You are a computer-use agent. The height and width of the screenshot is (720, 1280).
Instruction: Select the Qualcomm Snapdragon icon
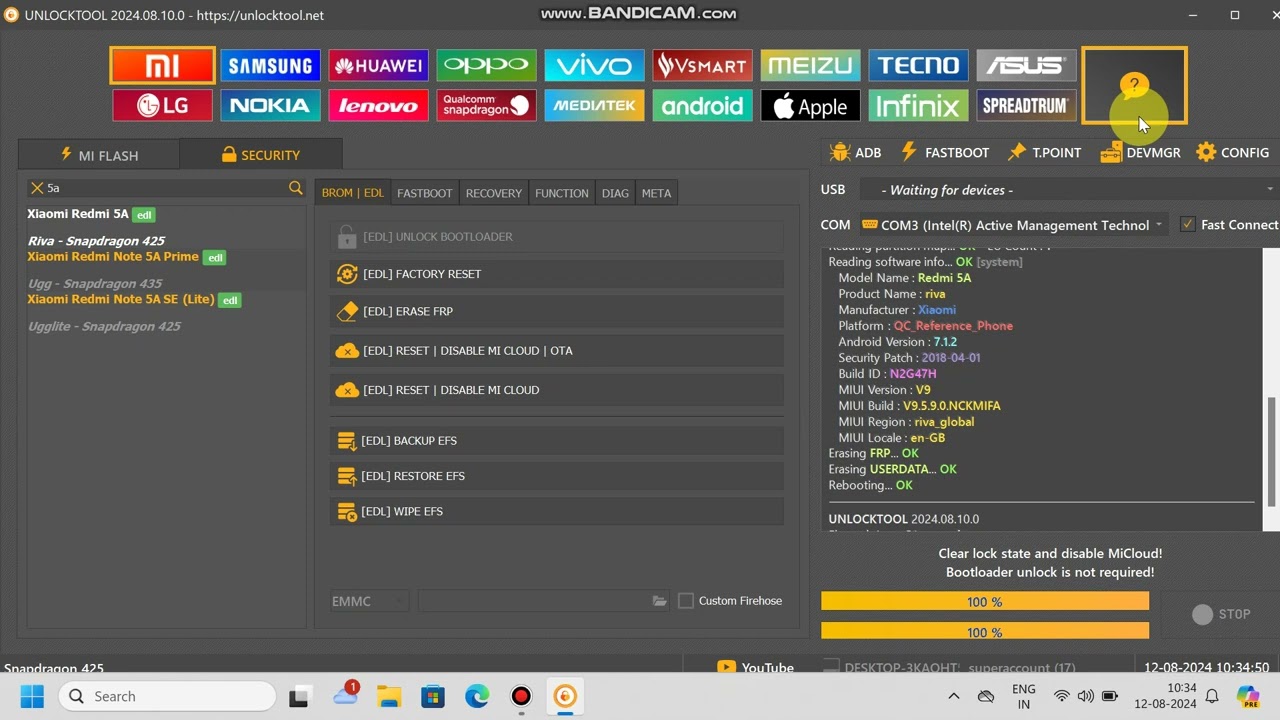pyautogui.click(x=486, y=105)
